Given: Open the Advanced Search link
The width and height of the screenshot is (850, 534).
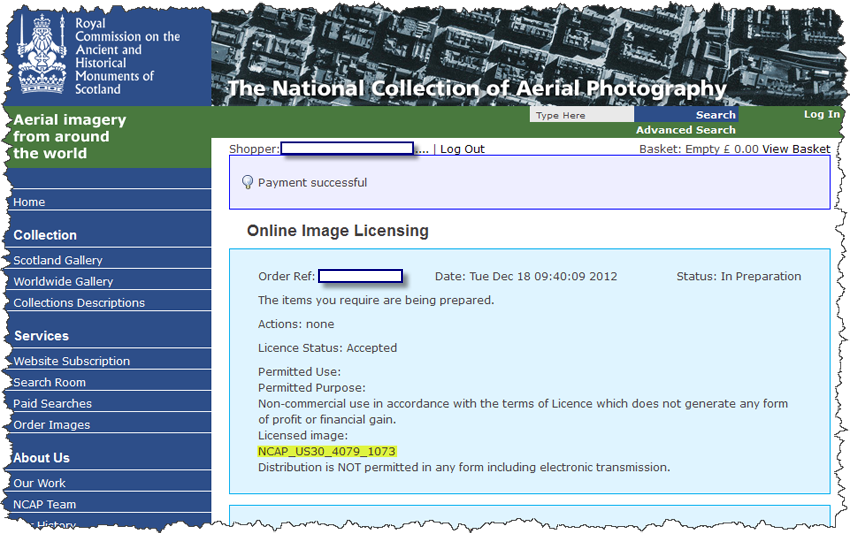Looking at the screenshot, I should click(x=685, y=130).
